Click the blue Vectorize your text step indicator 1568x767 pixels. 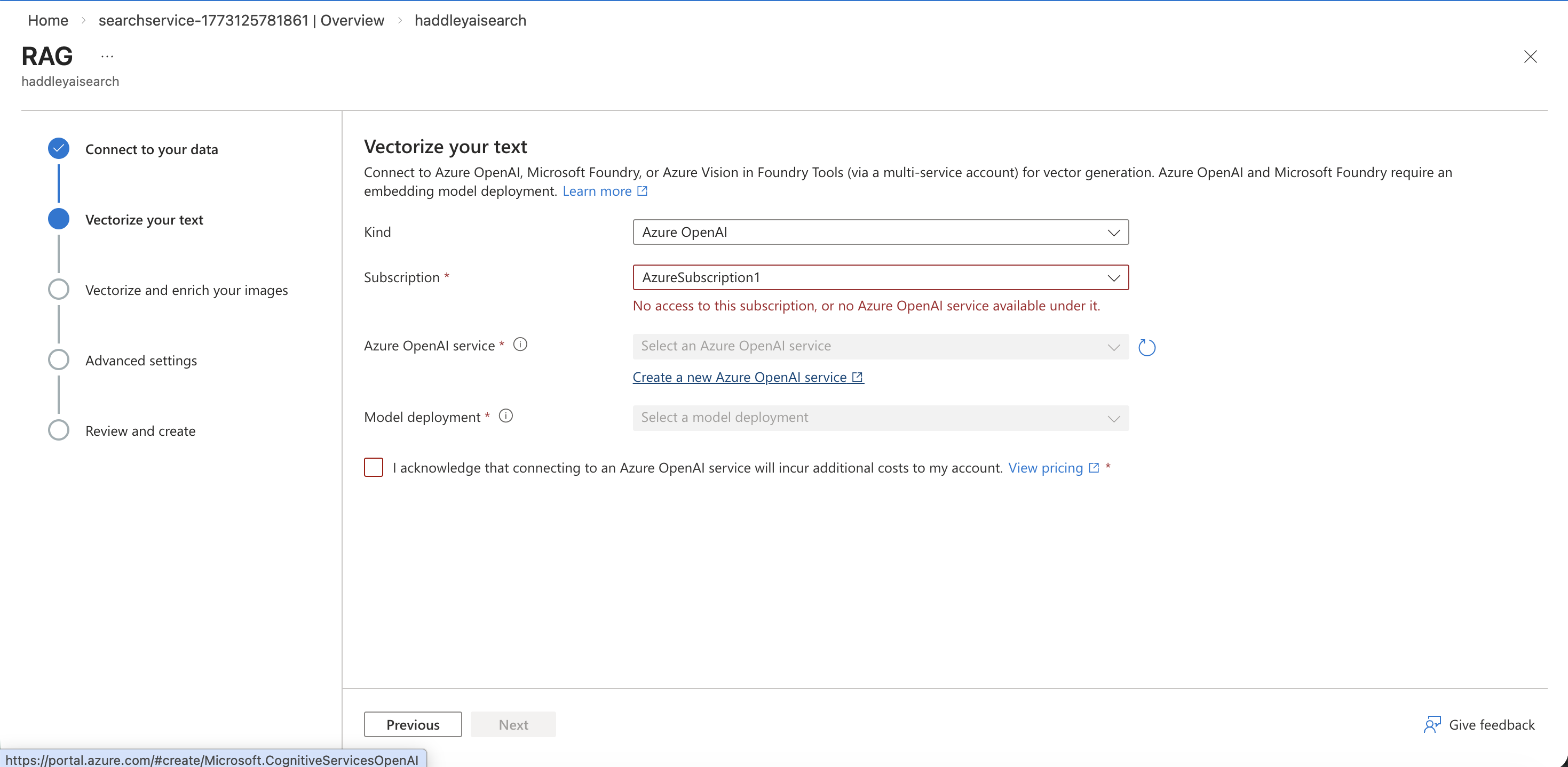[x=58, y=220]
